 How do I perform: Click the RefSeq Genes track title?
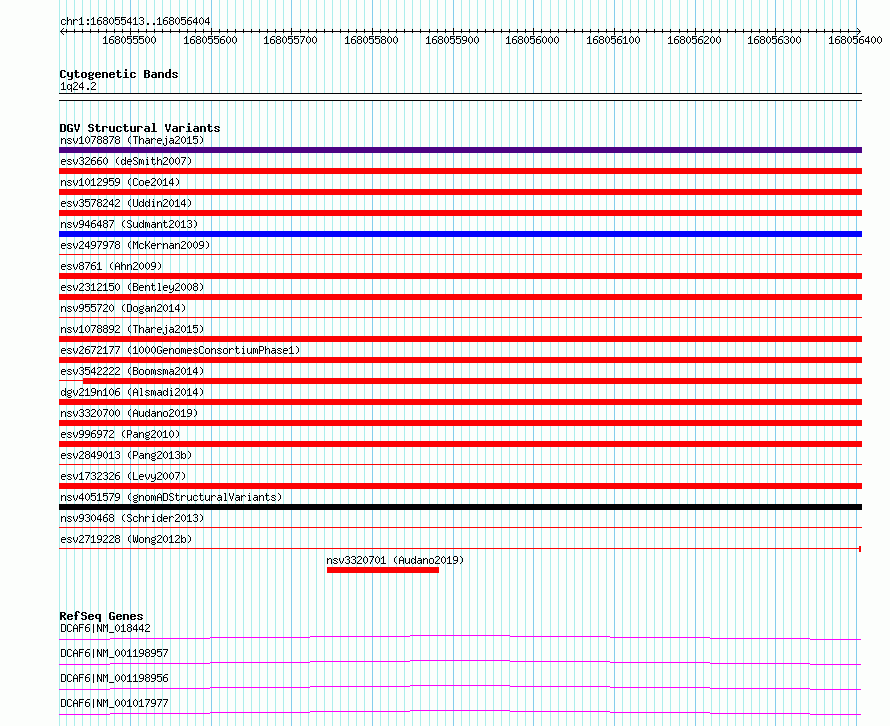[x=101, y=616]
